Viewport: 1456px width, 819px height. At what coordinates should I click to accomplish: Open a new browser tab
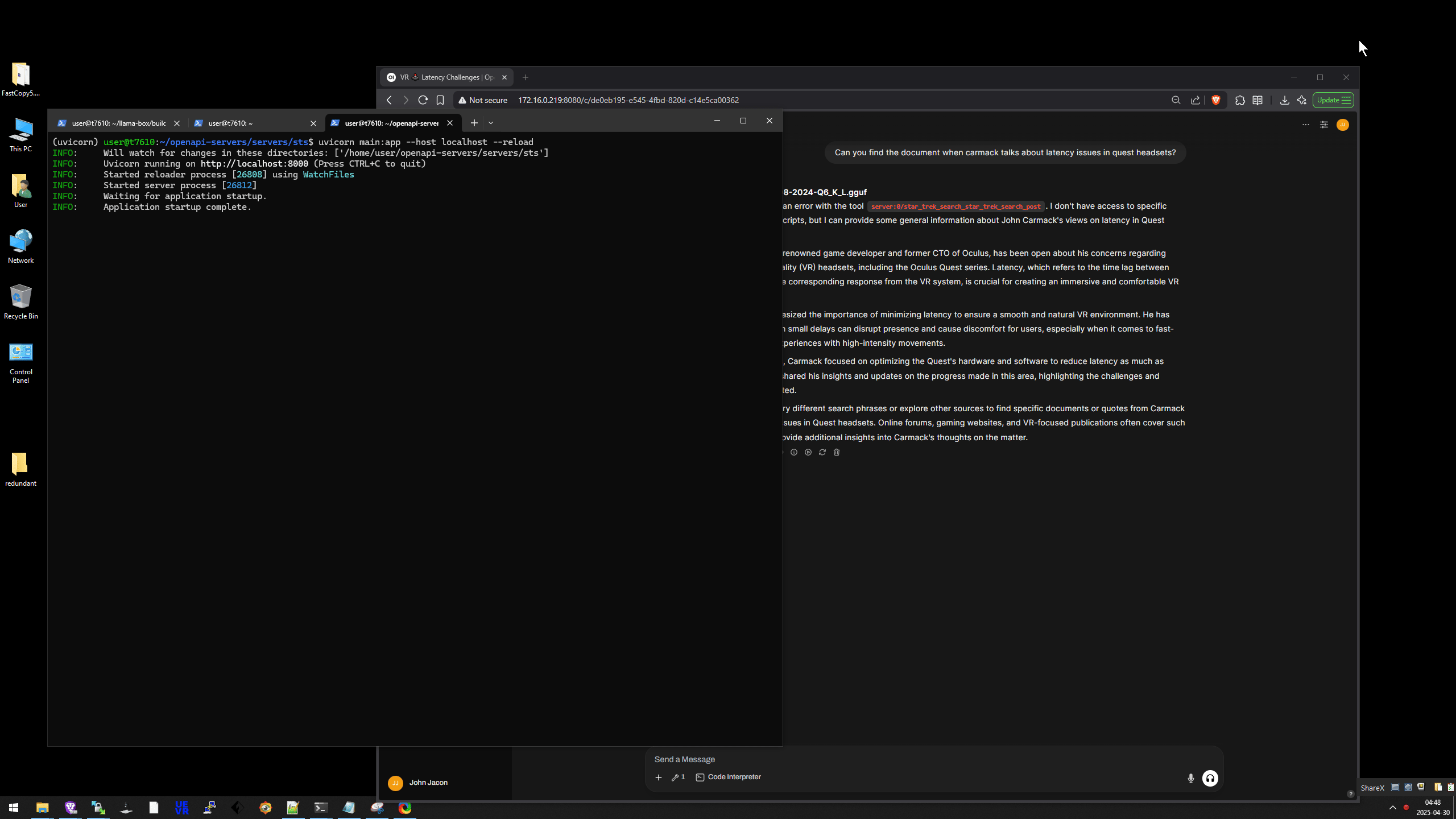coord(526,77)
